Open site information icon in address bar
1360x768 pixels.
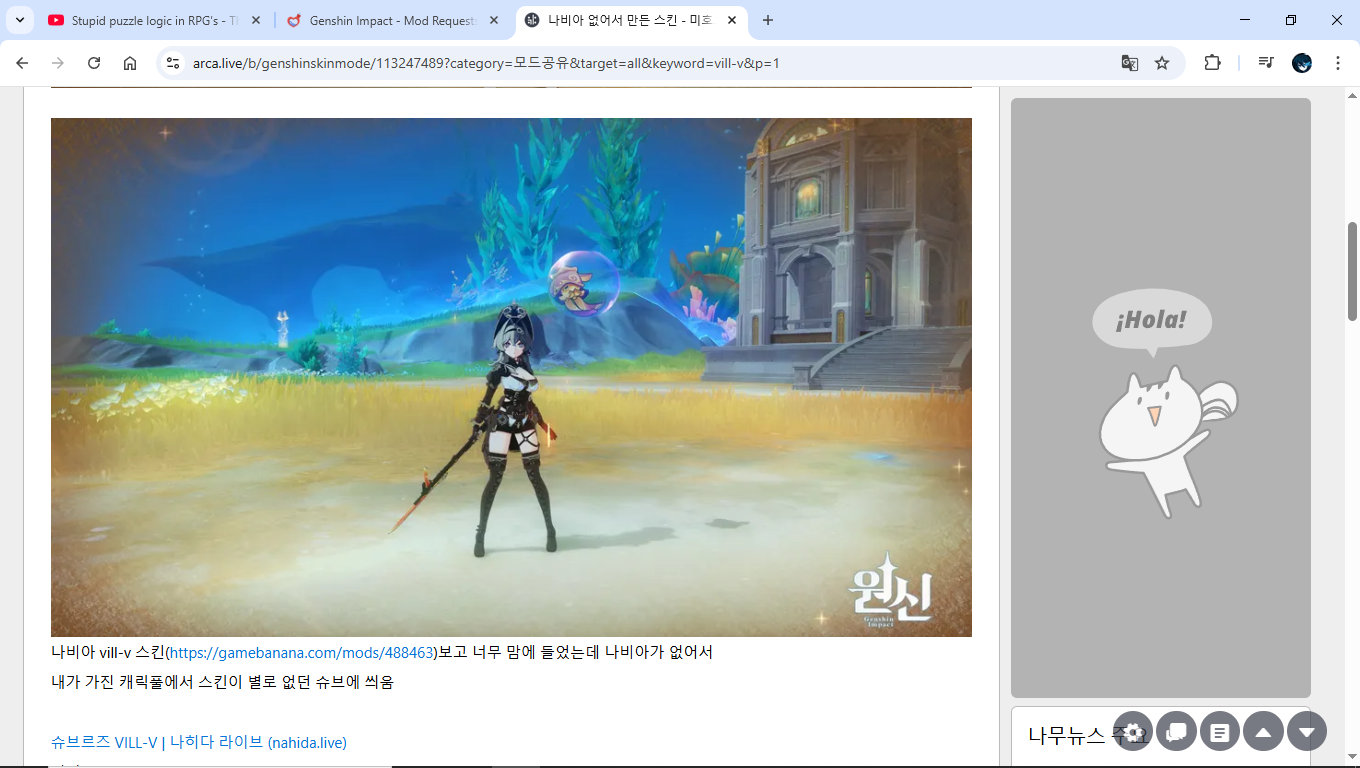point(173,63)
